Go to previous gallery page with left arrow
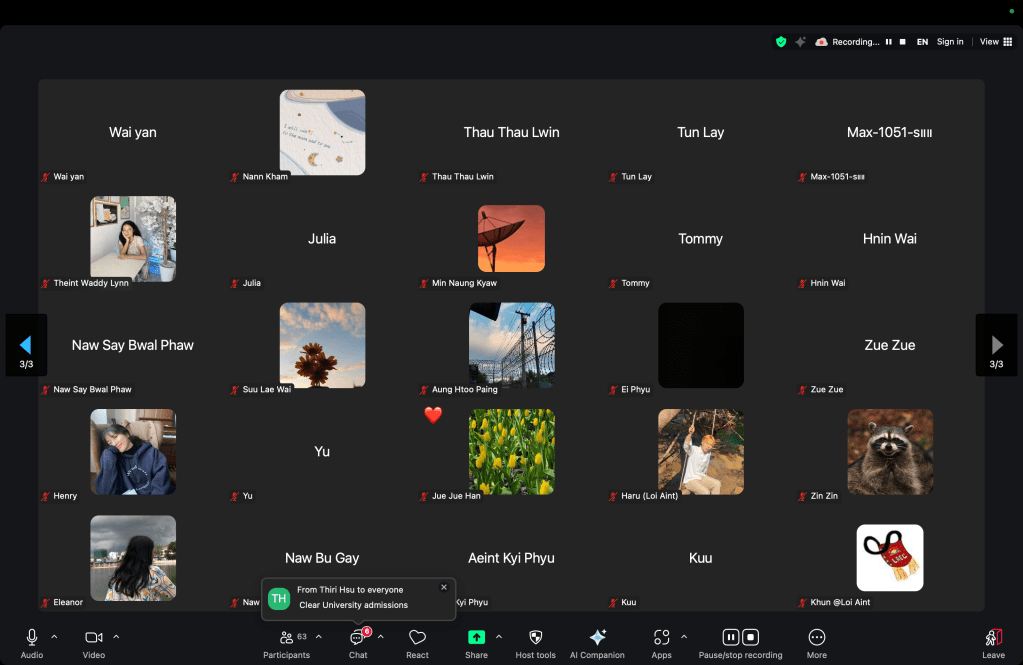Screen dimensions: 1023x665 pyautogui.click(x=26, y=345)
